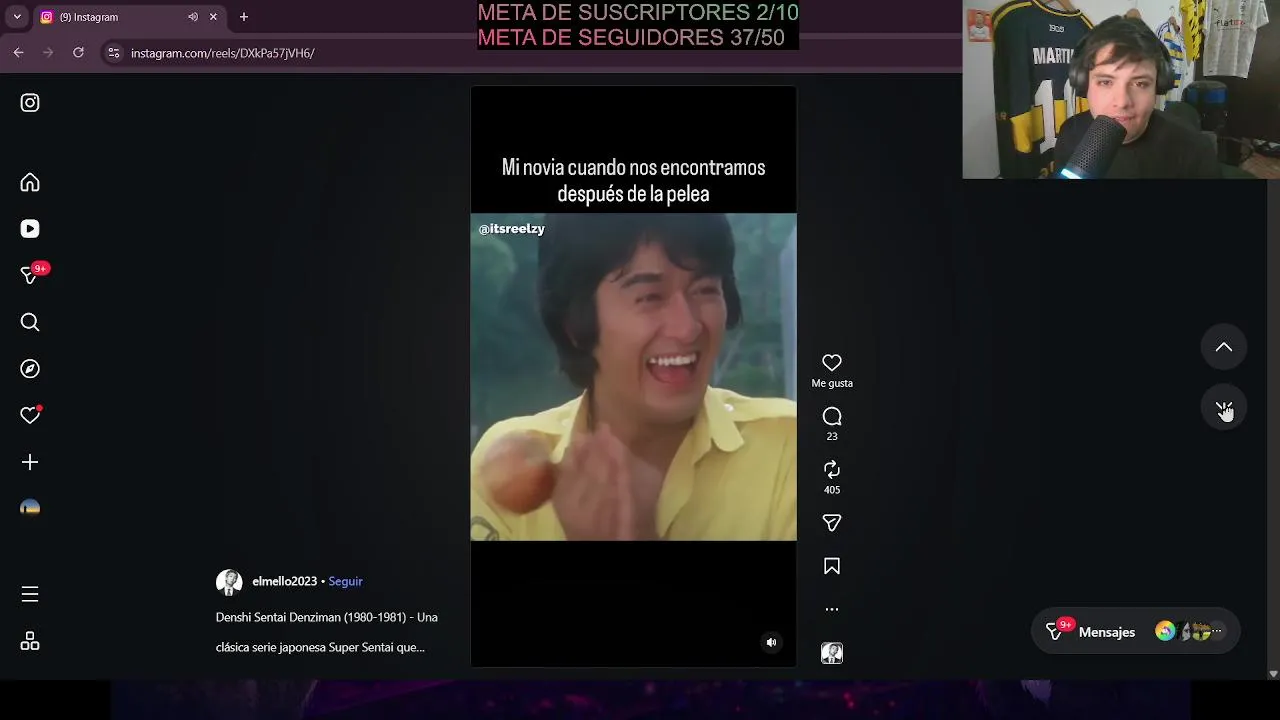The image size is (1280, 720).
Task: Open the floating Mensajes button
Action: (x=1135, y=631)
